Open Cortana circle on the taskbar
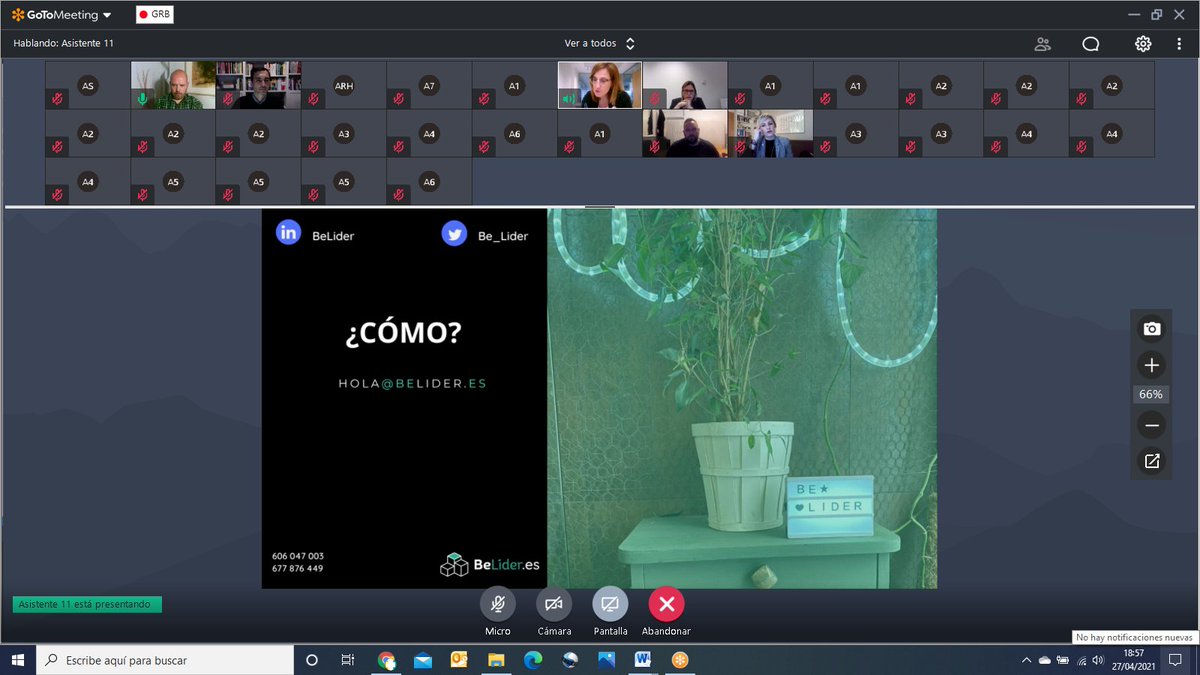 point(312,660)
